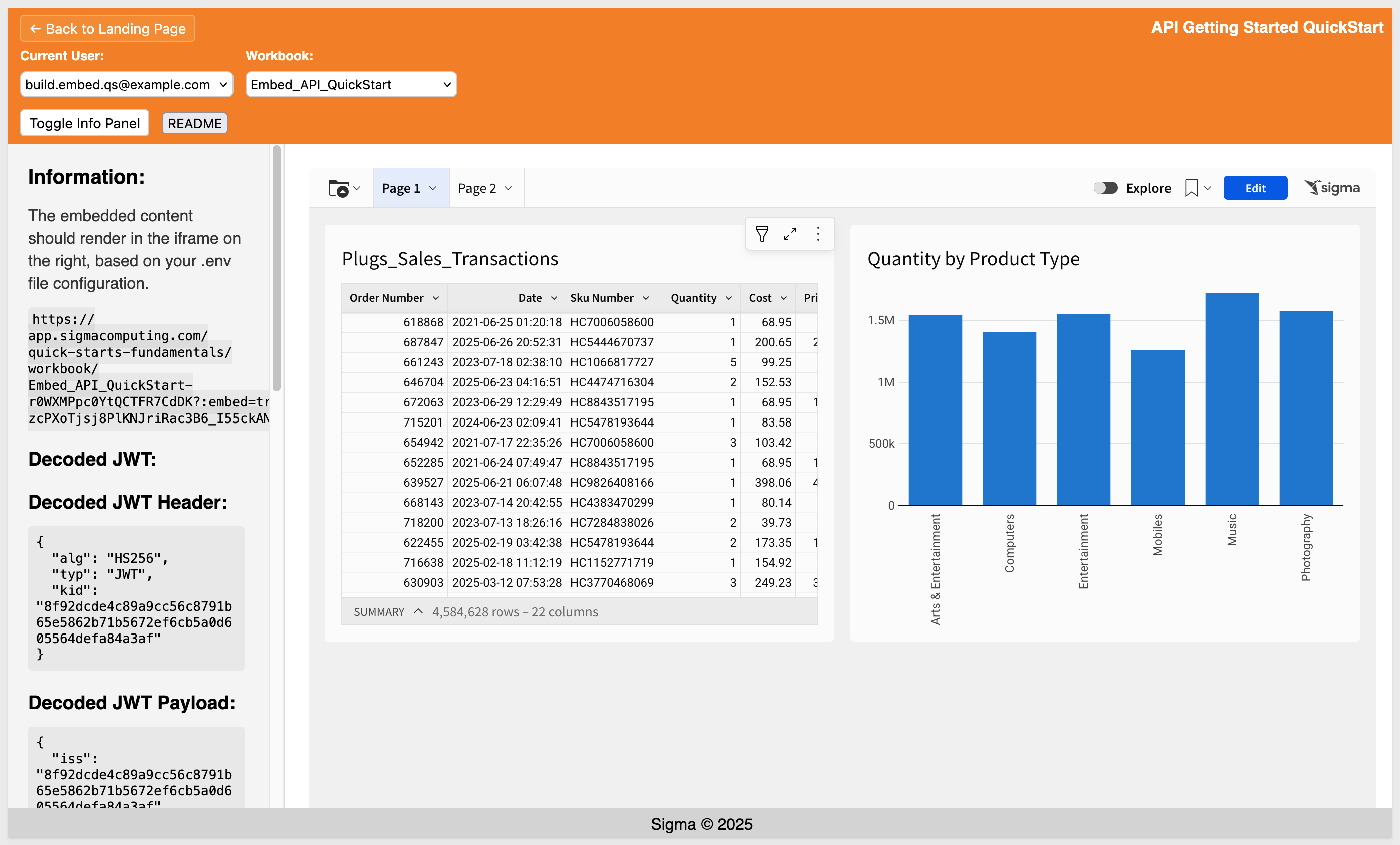Expand the folder menu chevron

(357, 188)
